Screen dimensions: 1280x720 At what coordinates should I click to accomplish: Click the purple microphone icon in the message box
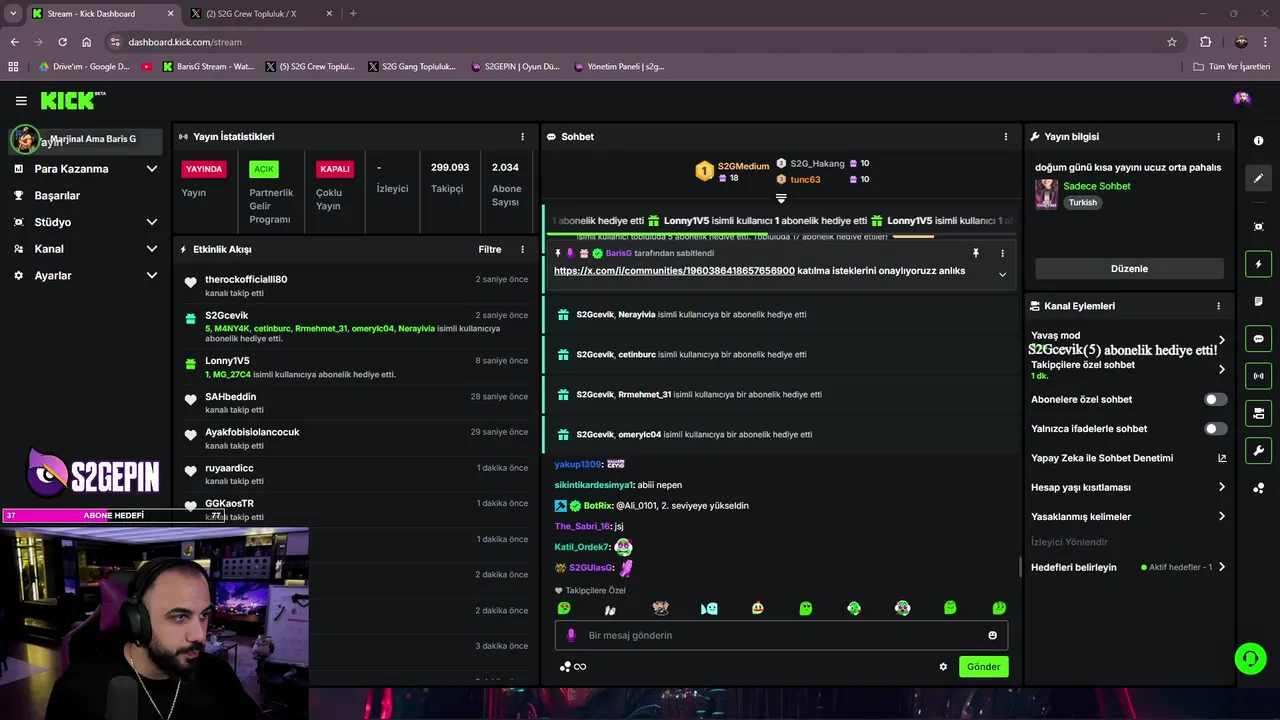(x=572, y=635)
